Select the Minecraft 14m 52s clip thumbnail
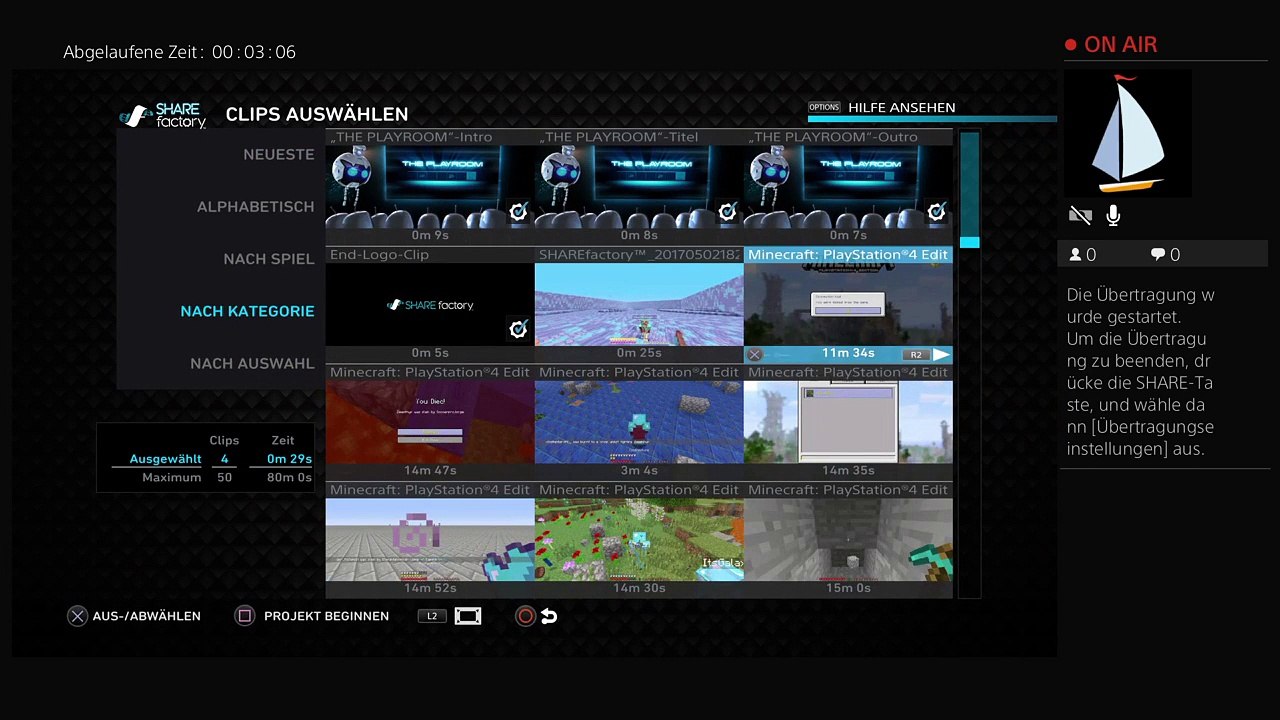Viewport: 1280px width, 720px height. (430, 539)
